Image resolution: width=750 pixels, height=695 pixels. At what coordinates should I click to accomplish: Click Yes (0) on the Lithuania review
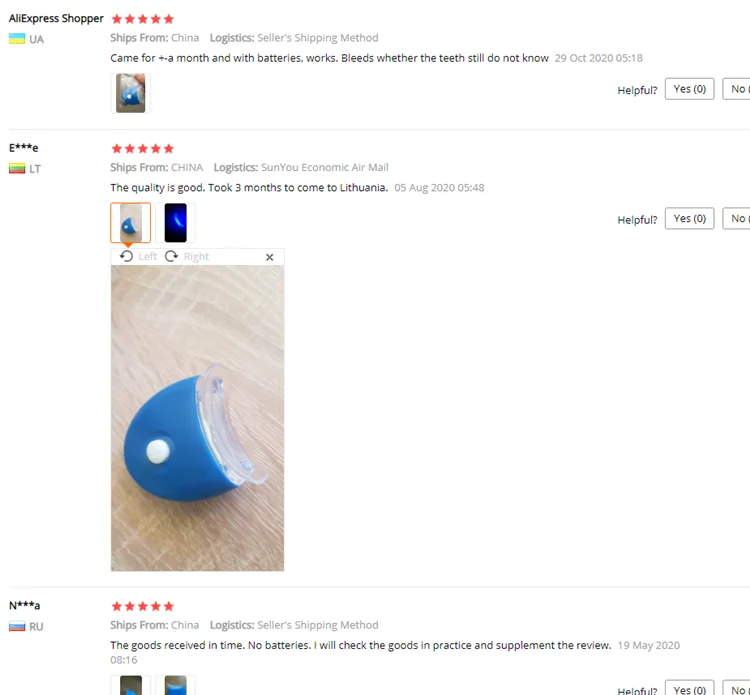click(689, 219)
